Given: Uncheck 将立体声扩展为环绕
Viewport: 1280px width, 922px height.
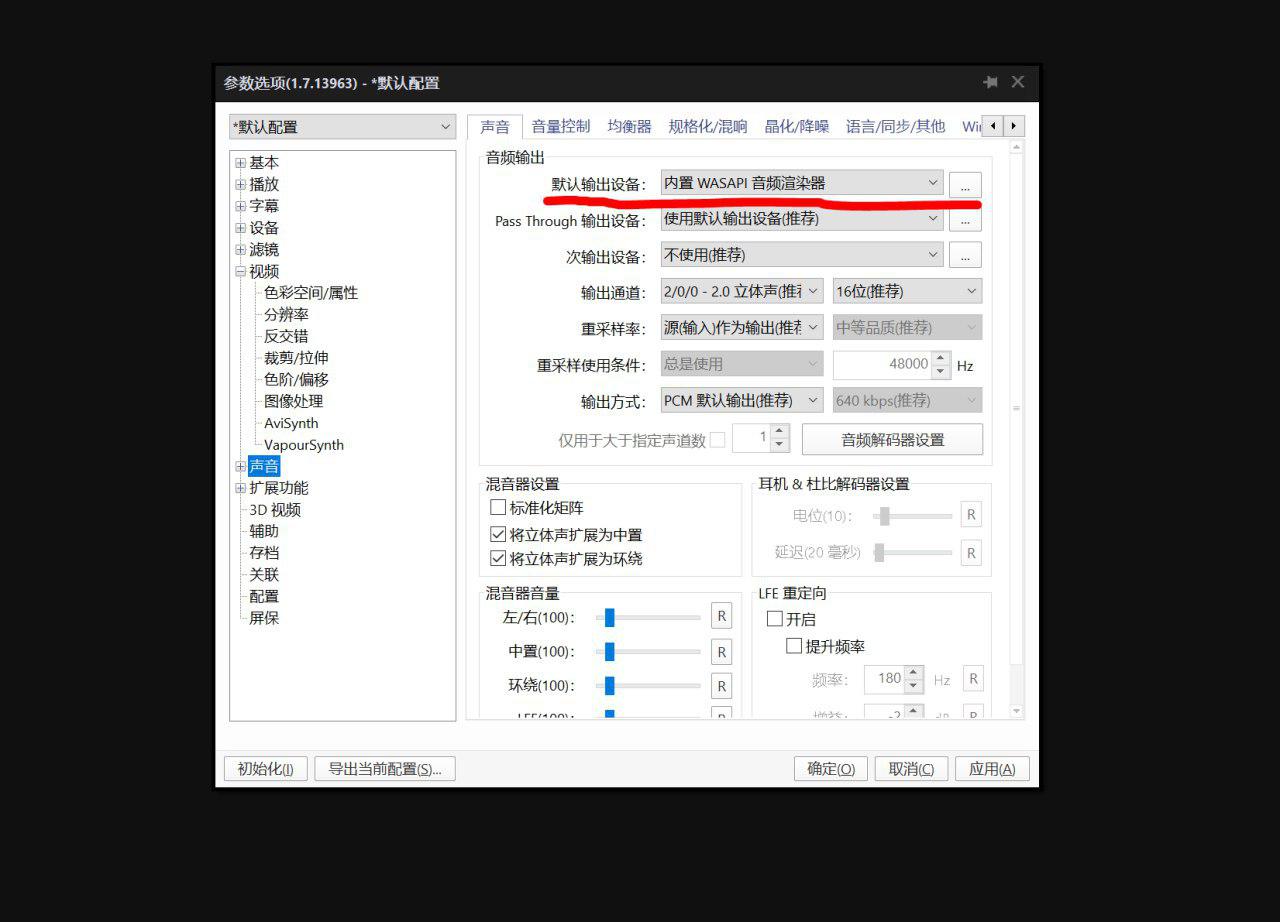Looking at the screenshot, I should click(x=498, y=559).
